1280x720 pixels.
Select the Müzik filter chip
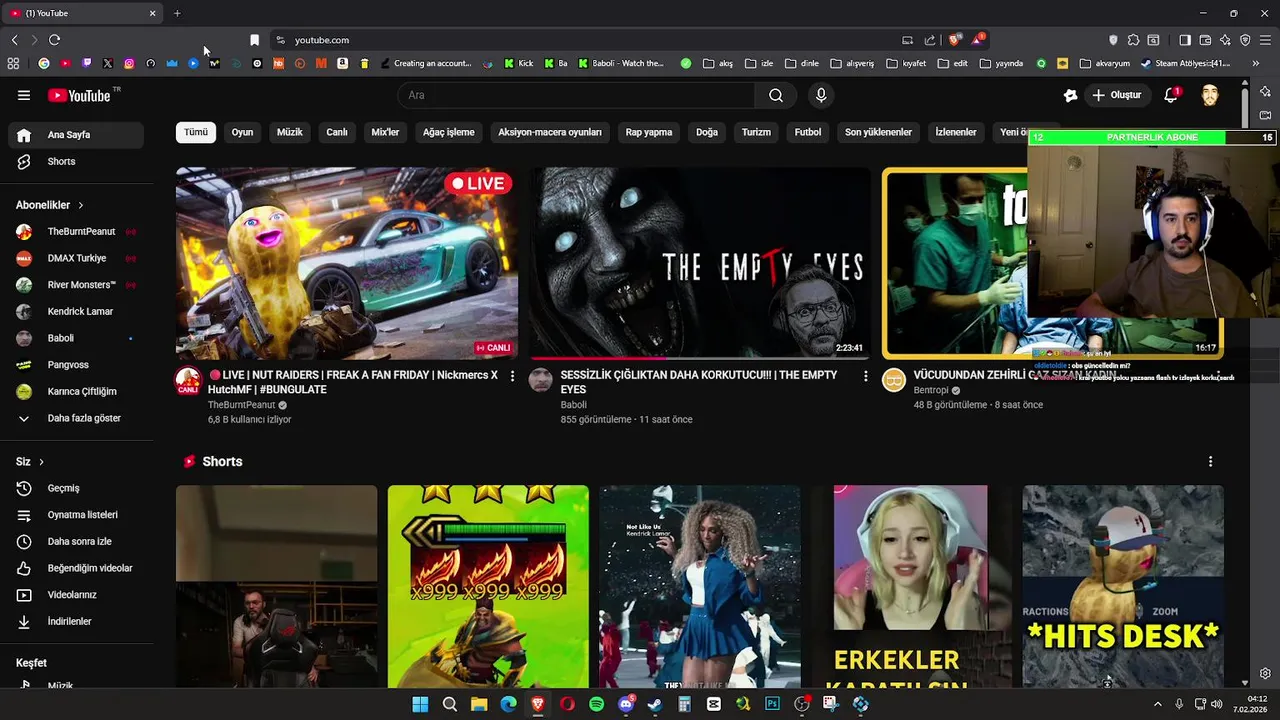click(x=290, y=132)
